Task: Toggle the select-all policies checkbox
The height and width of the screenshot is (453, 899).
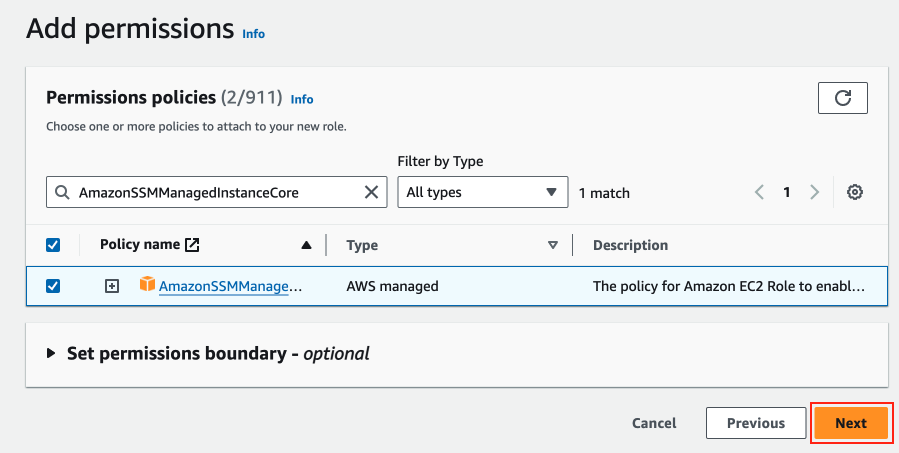Action: [x=54, y=245]
